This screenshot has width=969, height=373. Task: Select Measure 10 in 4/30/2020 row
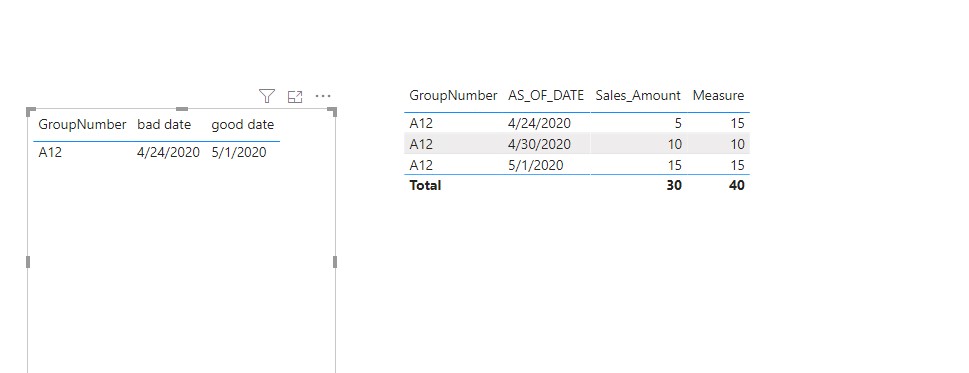tap(737, 145)
